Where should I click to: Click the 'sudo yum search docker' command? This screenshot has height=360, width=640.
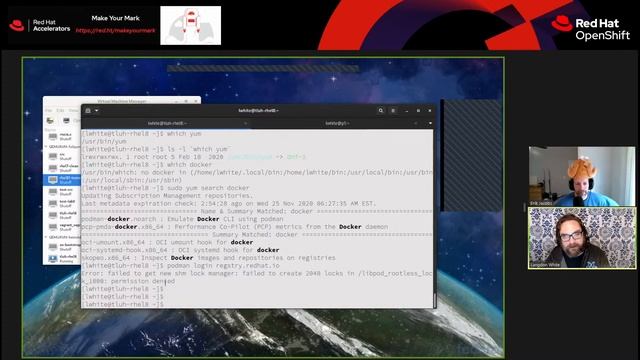point(166,188)
